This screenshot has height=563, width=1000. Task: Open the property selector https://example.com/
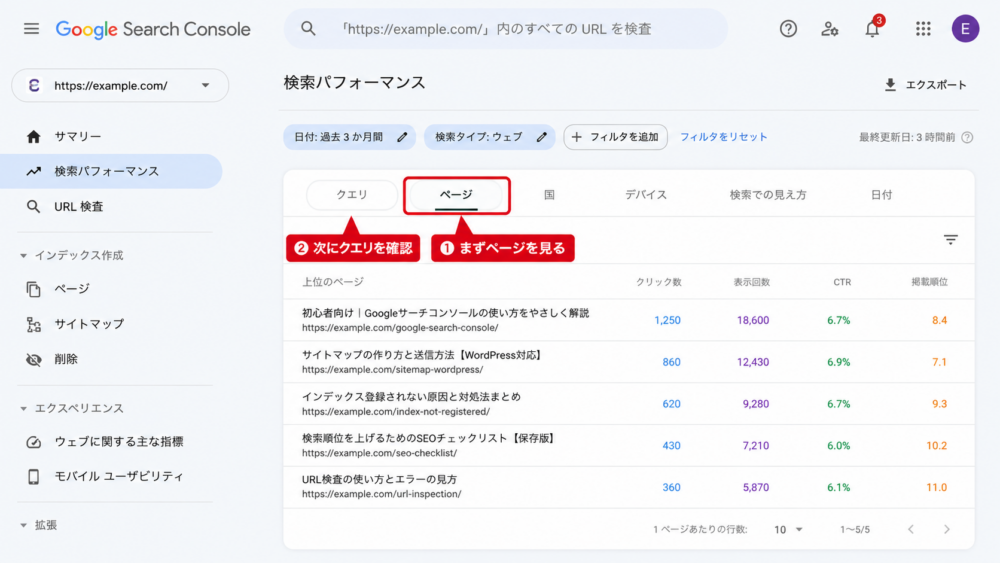pos(120,85)
